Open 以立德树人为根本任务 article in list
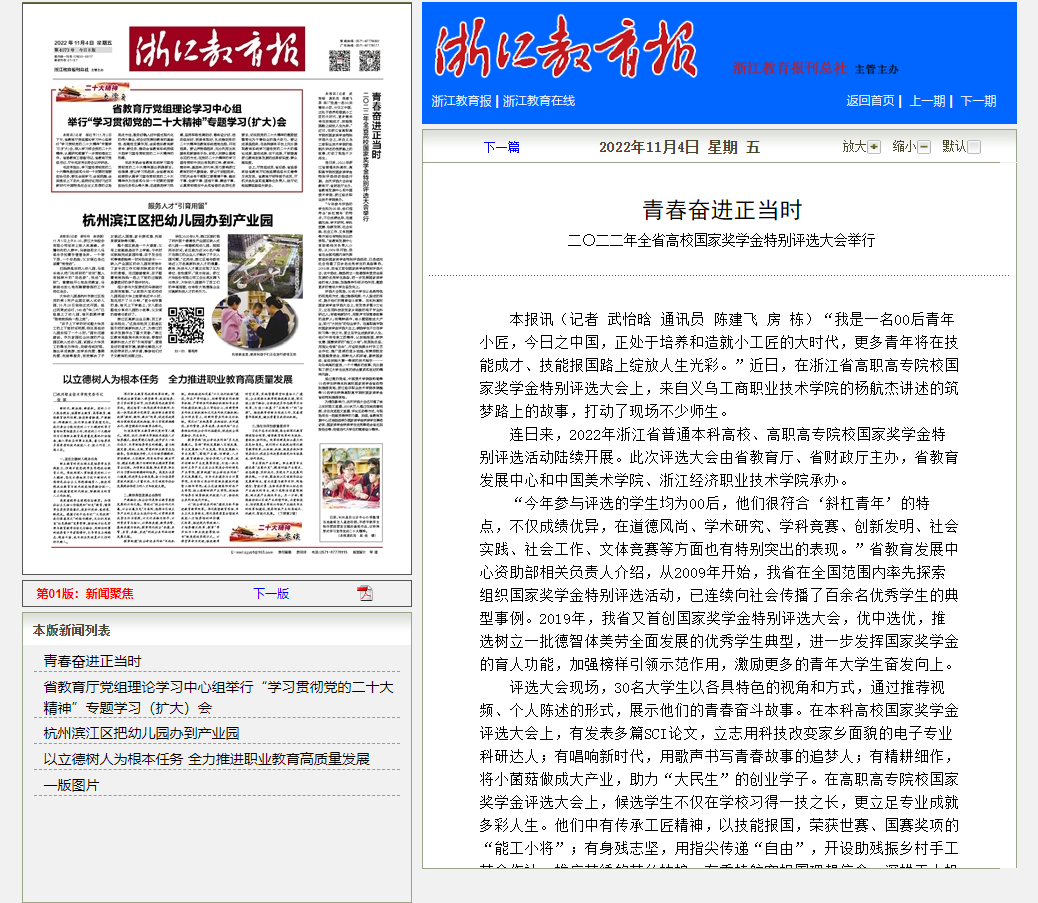Screen dimensions: 1038x903 (x=207, y=759)
